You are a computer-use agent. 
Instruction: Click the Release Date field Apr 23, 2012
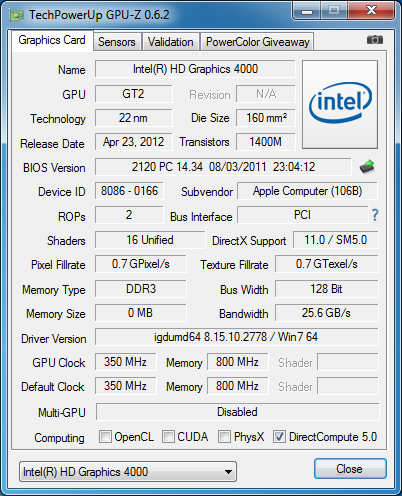click(x=133, y=142)
